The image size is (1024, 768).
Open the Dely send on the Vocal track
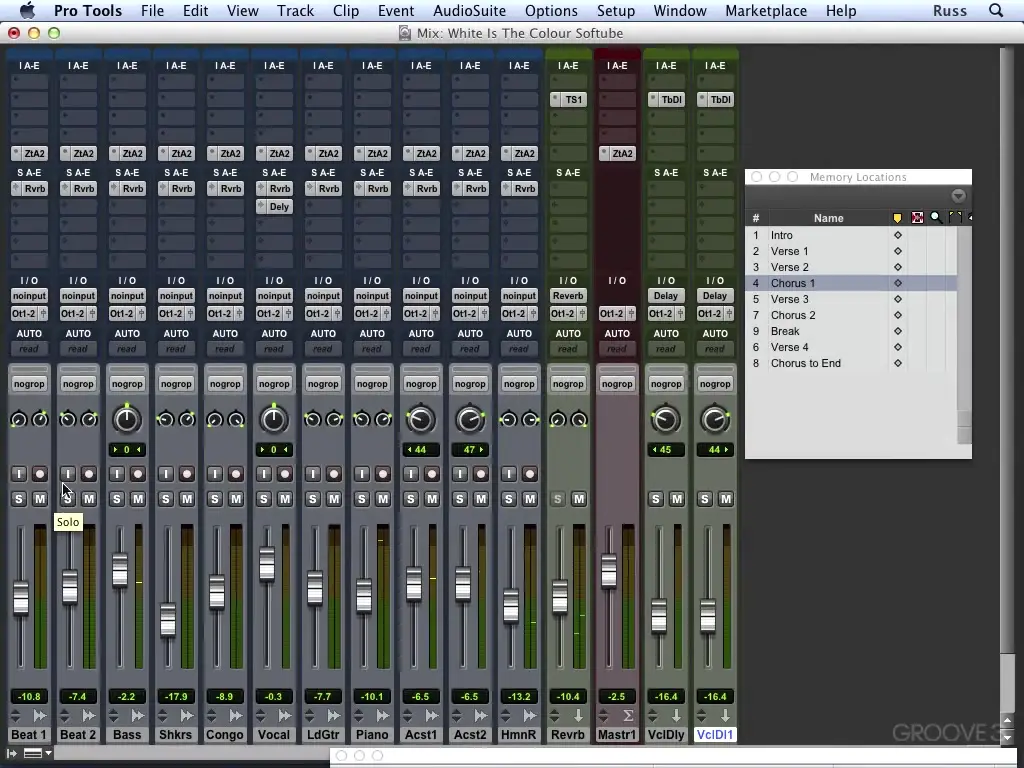(274, 206)
